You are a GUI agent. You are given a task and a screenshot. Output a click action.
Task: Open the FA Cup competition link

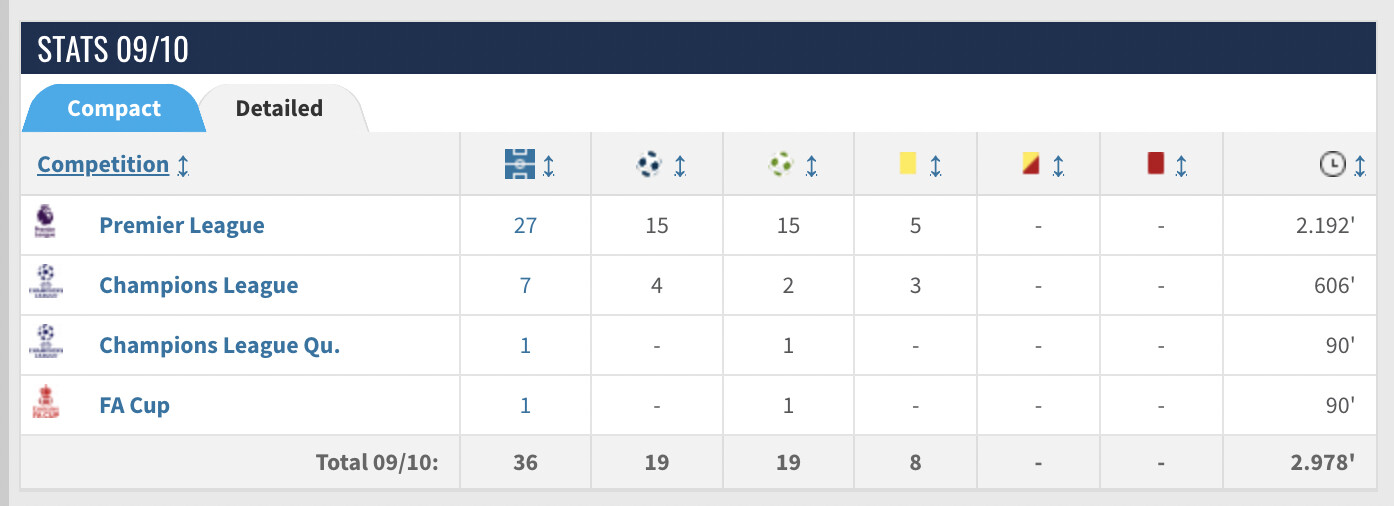[135, 405]
